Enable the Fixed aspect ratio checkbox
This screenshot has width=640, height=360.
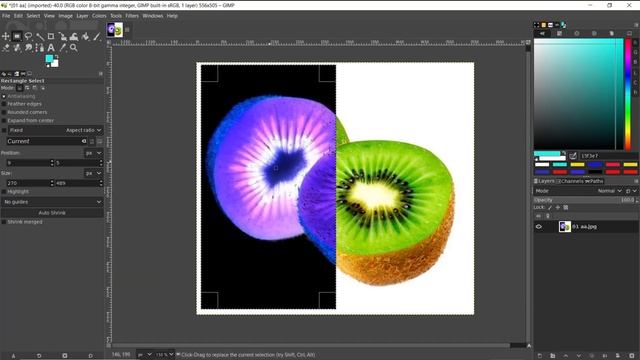(x=4, y=130)
